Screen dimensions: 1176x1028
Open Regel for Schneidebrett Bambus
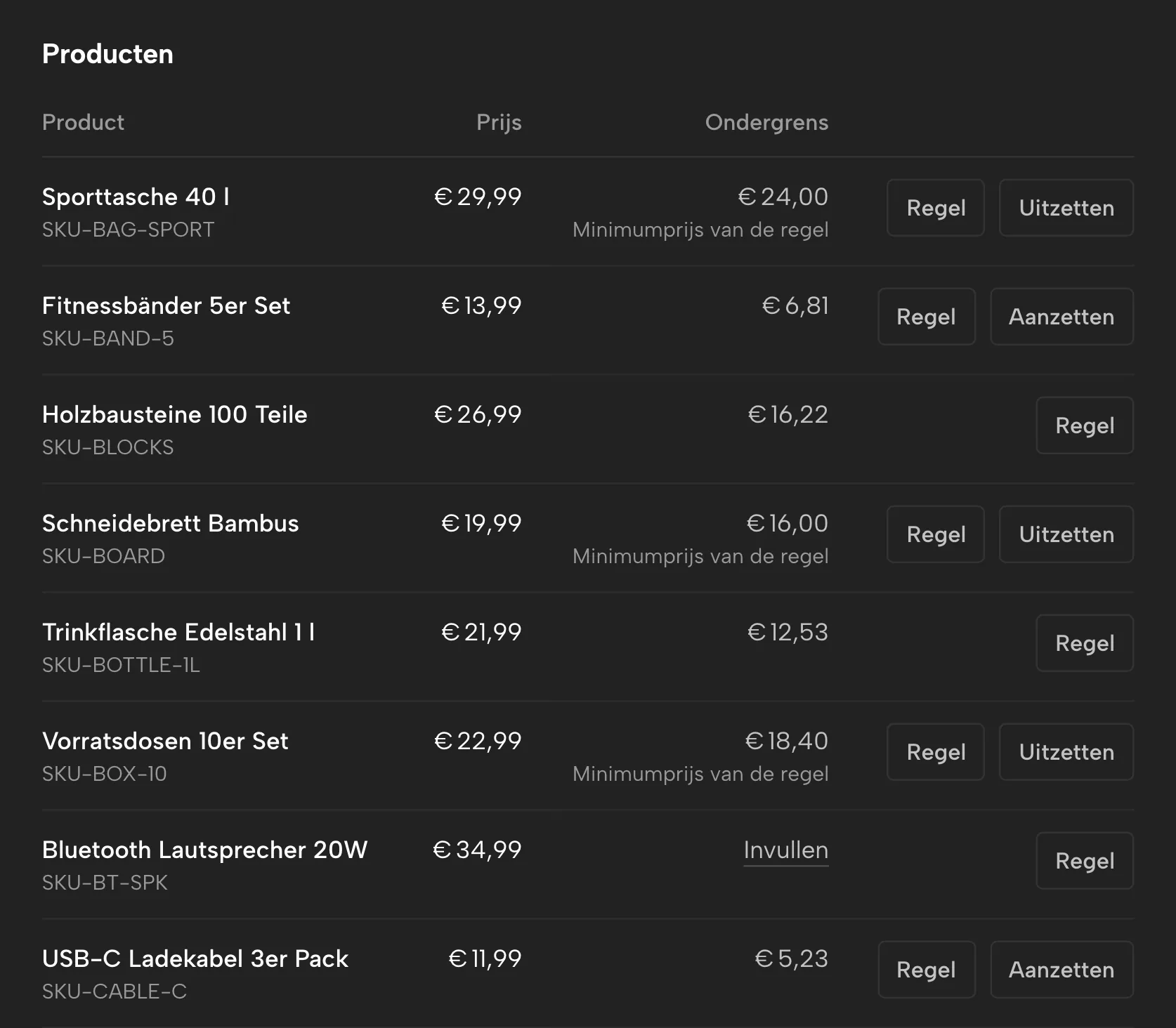(x=935, y=534)
